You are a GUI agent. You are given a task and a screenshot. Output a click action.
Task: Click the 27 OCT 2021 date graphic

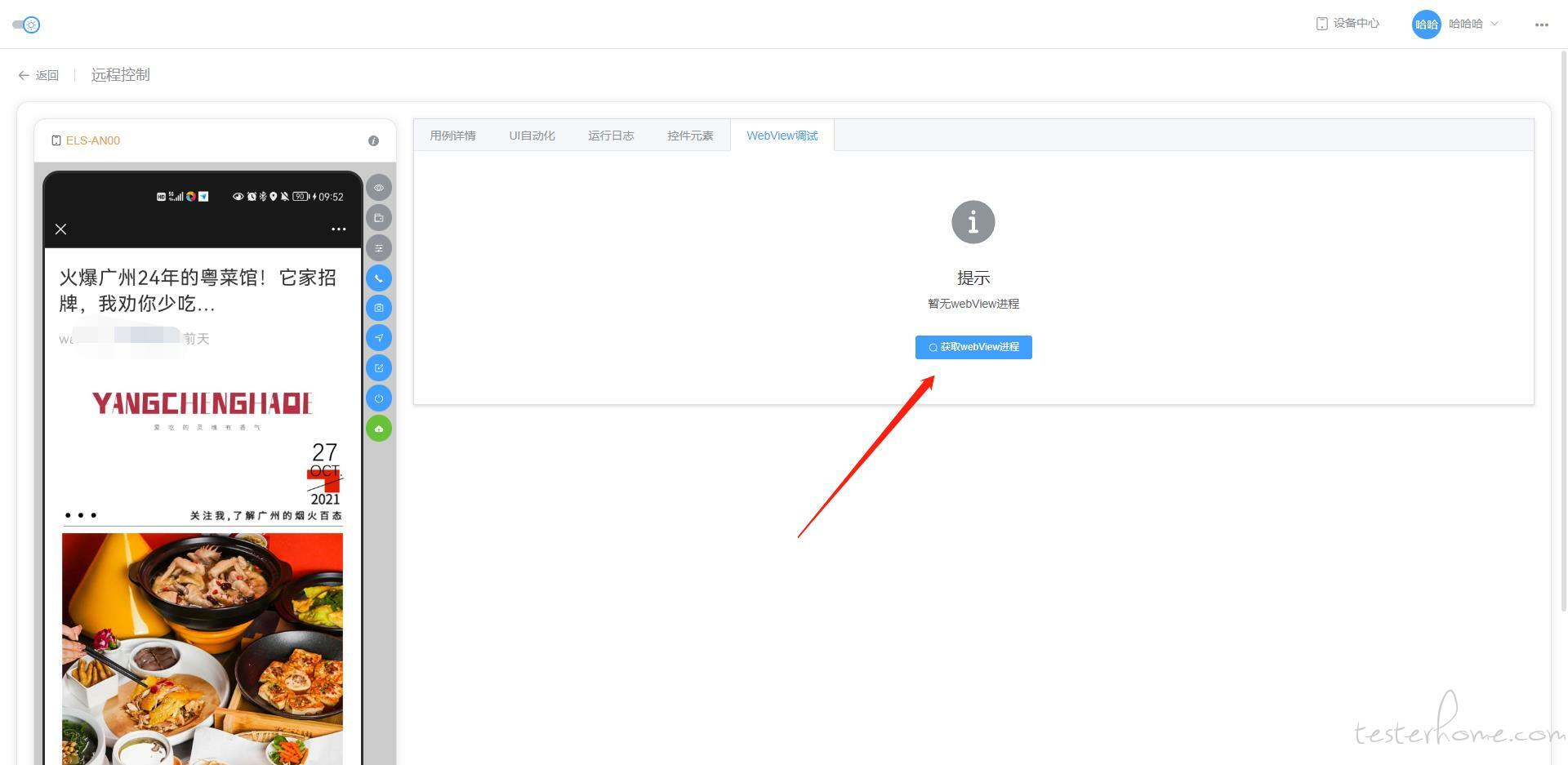(x=324, y=474)
